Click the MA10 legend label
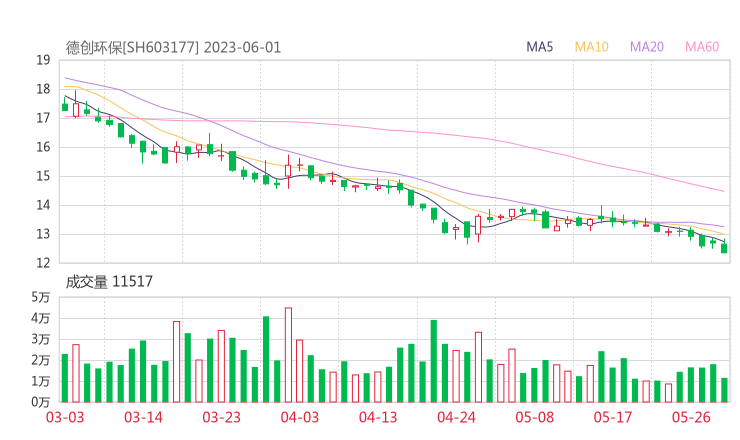This screenshot has width=740, height=440. (x=591, y=47)
